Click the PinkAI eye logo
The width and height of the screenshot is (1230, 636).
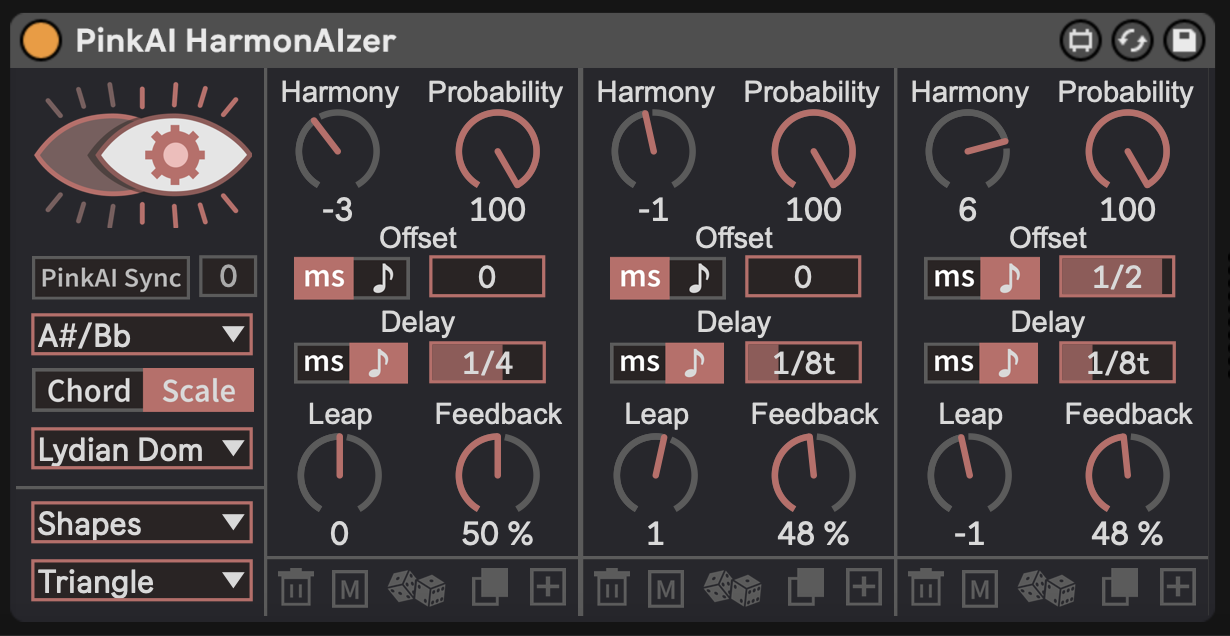pos(143,154)
